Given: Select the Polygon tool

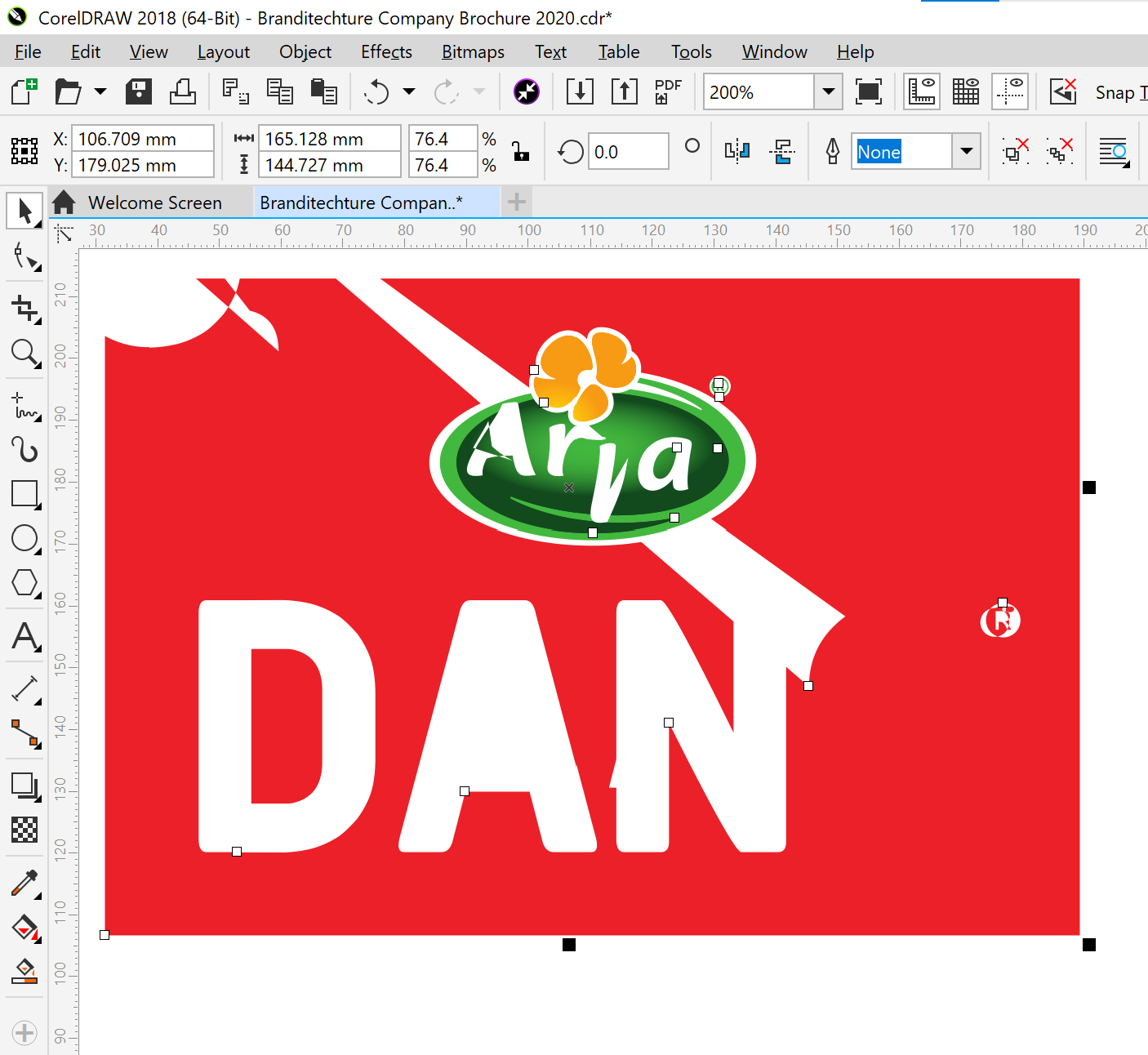Looking at the screenshot, I should tap(24, 583).
